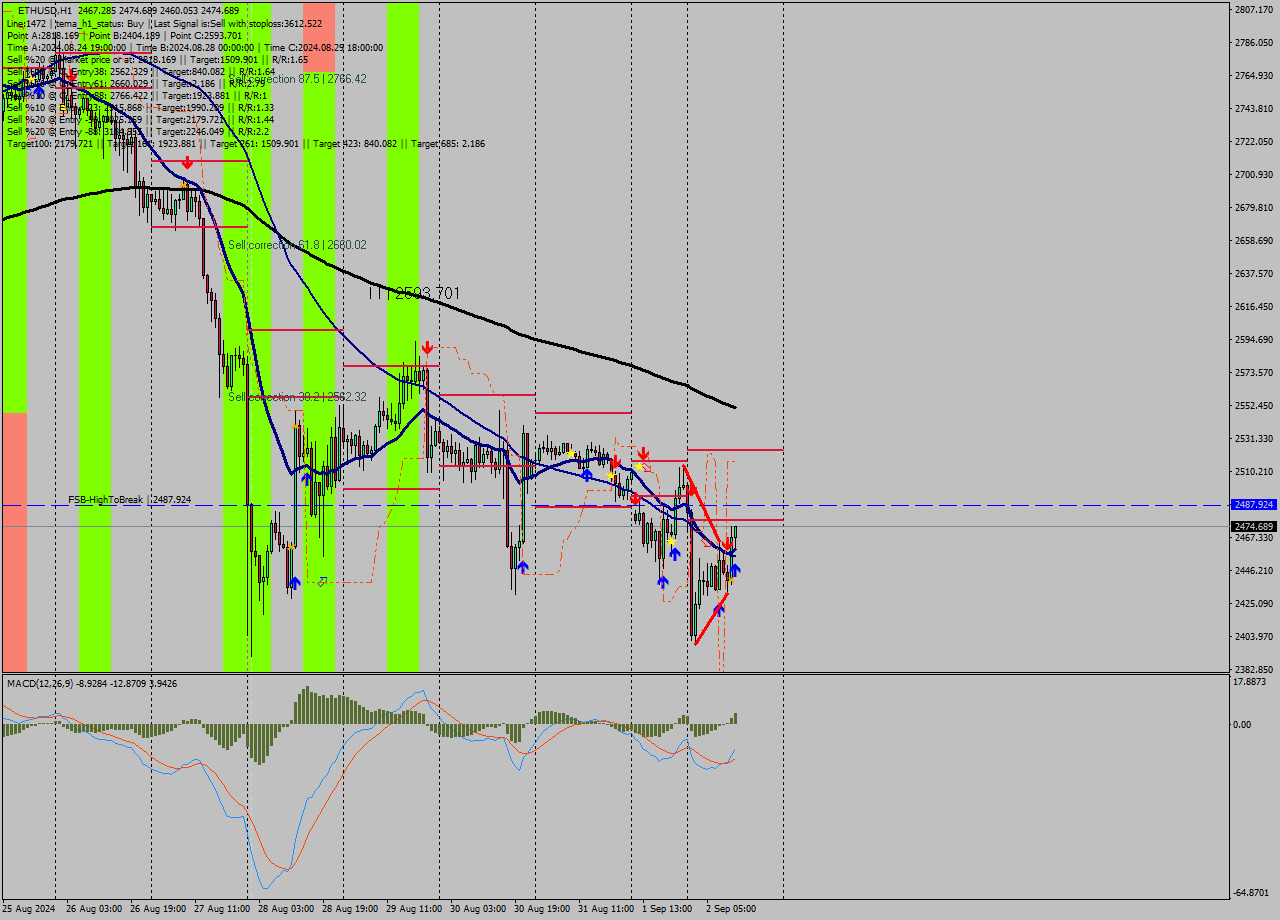
Task: Select the blue up arrow near the 30 Aug 19:00 low
Action: (x=522, y=566)
